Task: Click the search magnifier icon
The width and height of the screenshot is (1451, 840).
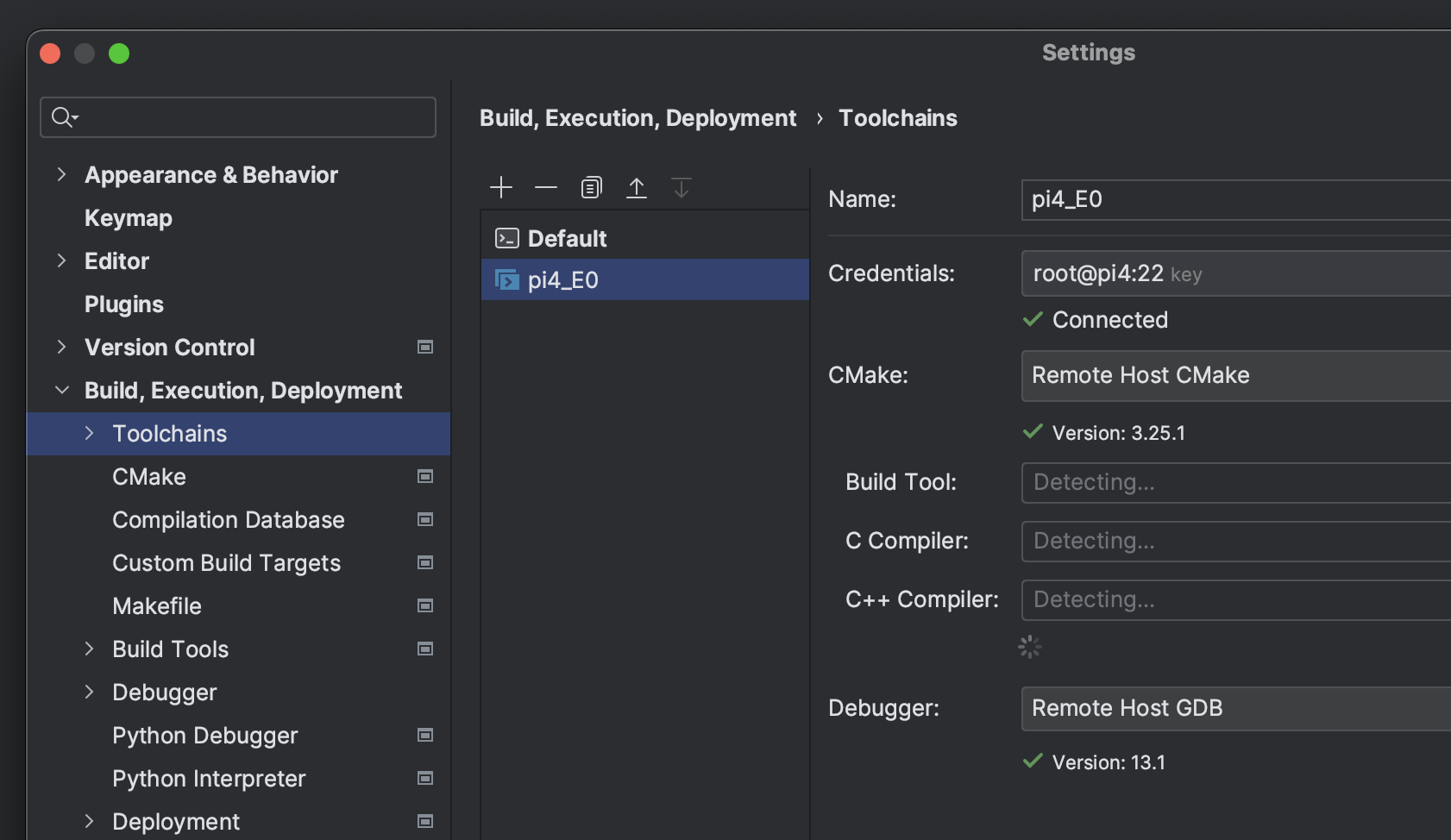Action: pos(64,117)
